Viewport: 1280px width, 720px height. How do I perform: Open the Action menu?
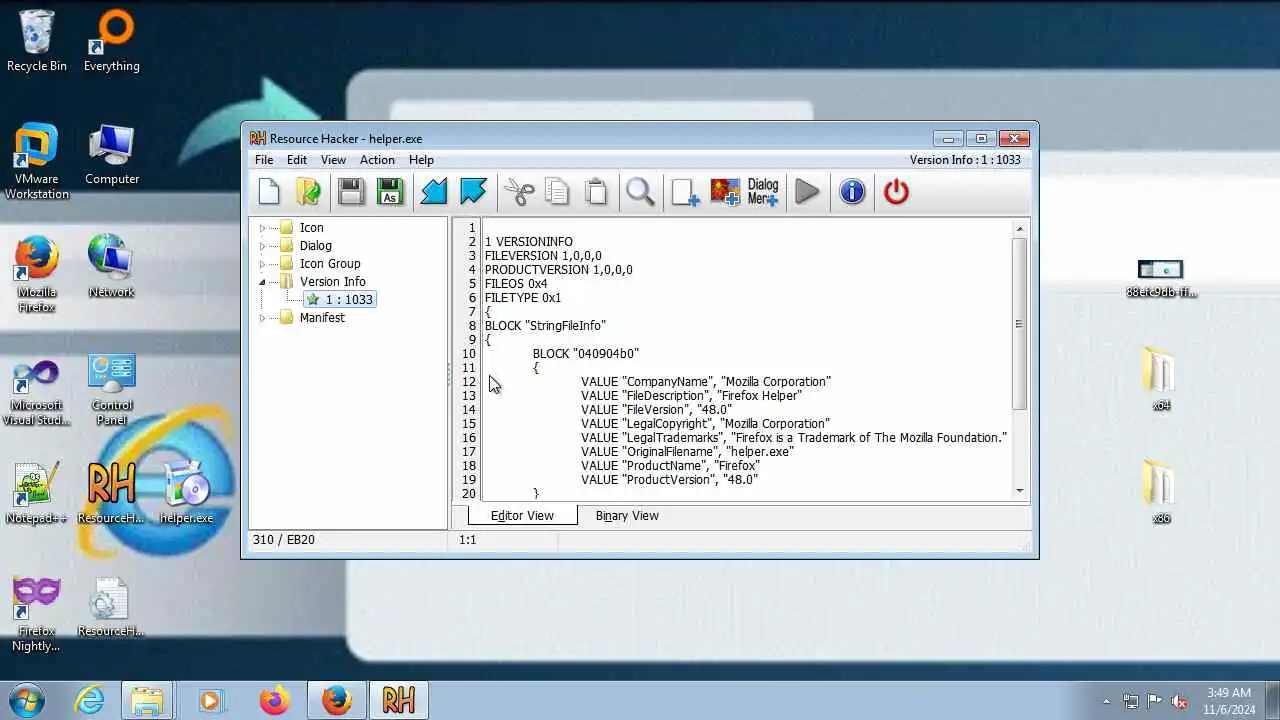click(x=377, y=160)
